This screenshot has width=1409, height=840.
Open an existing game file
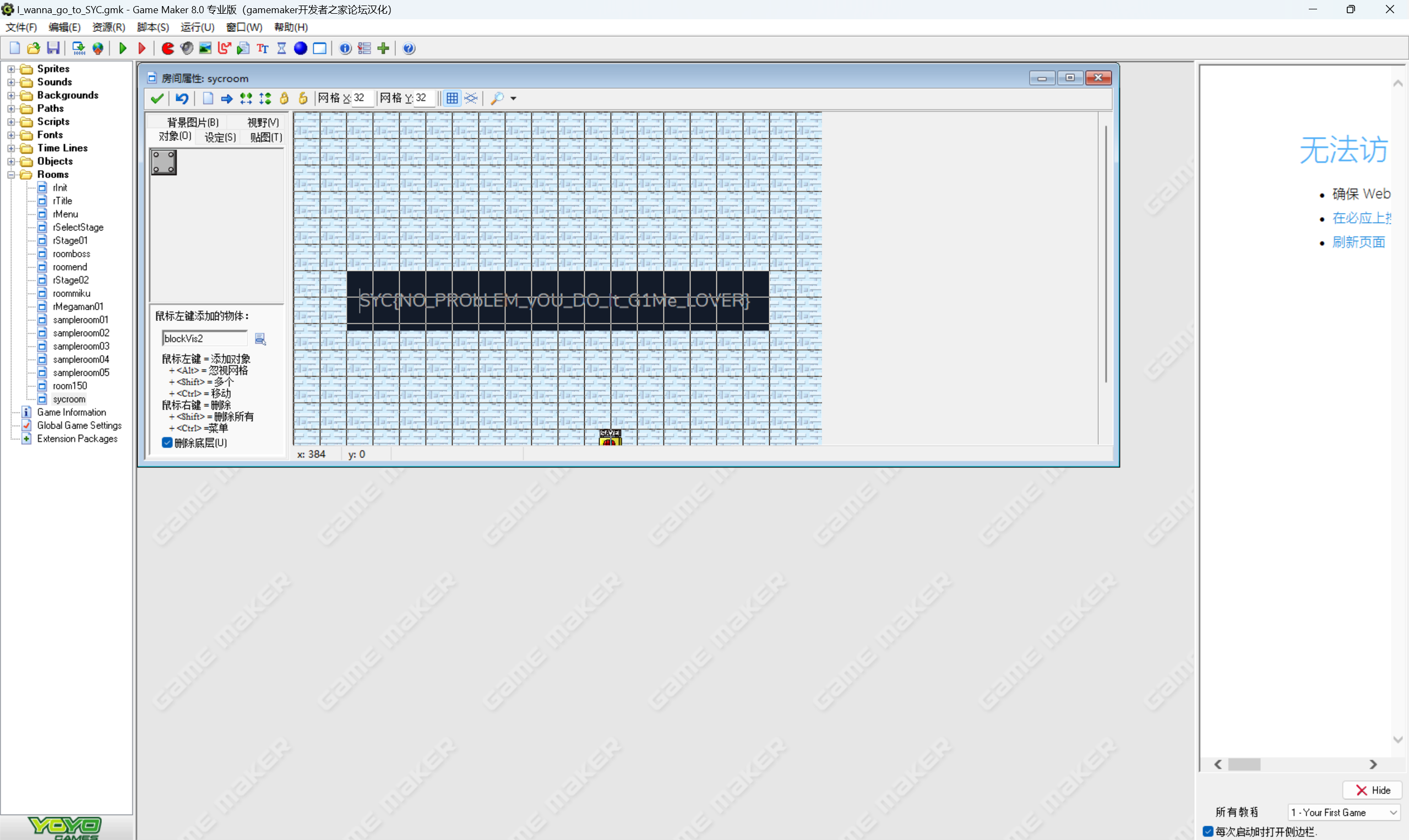point(34,48)
